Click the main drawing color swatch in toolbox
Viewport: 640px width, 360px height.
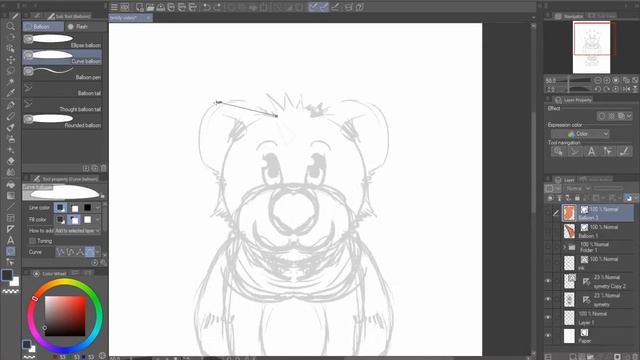click(7, 275)
